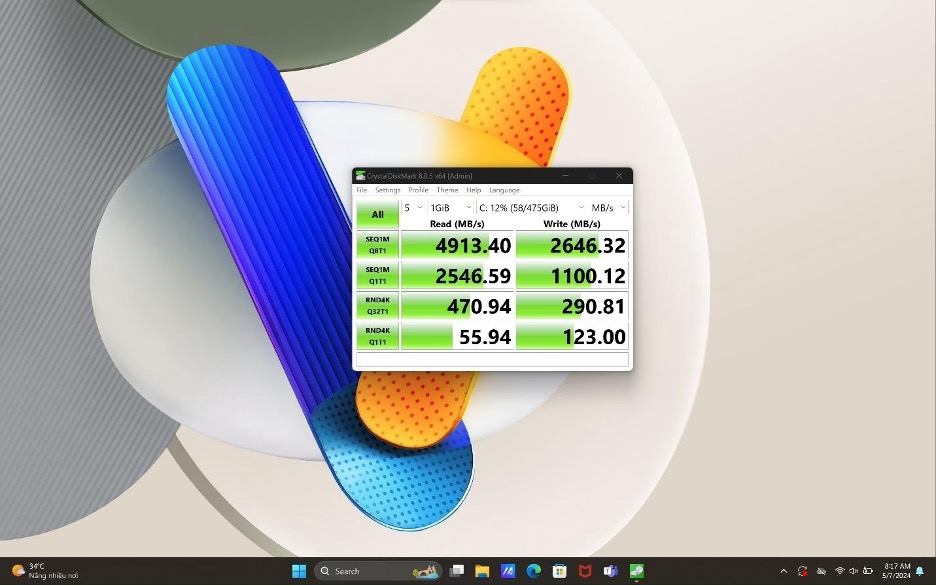This screenshot has width=936, height=586.
Task: Open the Settings menu
Action: tap(388, 190)
